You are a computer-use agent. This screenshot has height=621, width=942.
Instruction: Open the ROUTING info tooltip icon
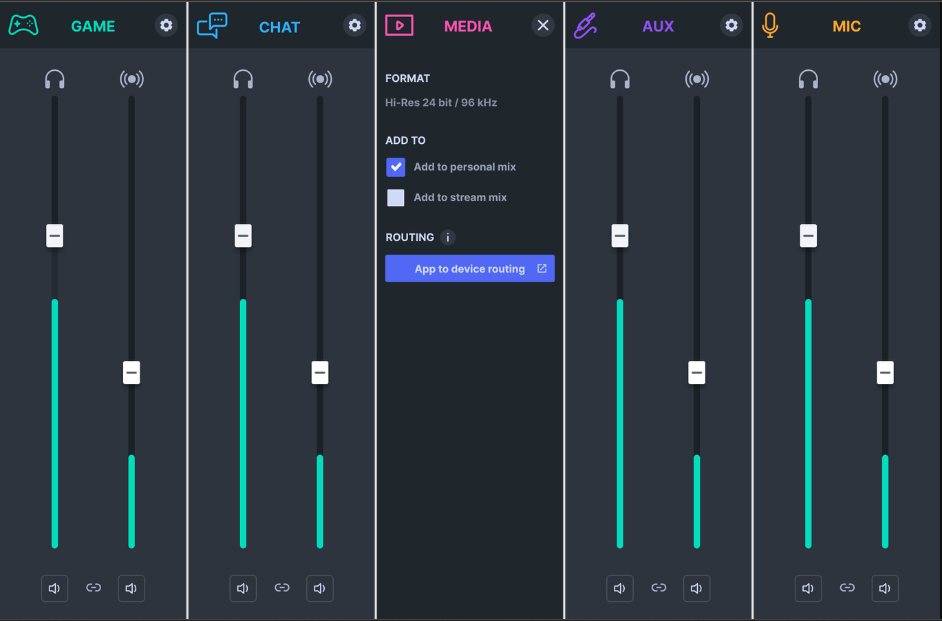tap(447, 237)
